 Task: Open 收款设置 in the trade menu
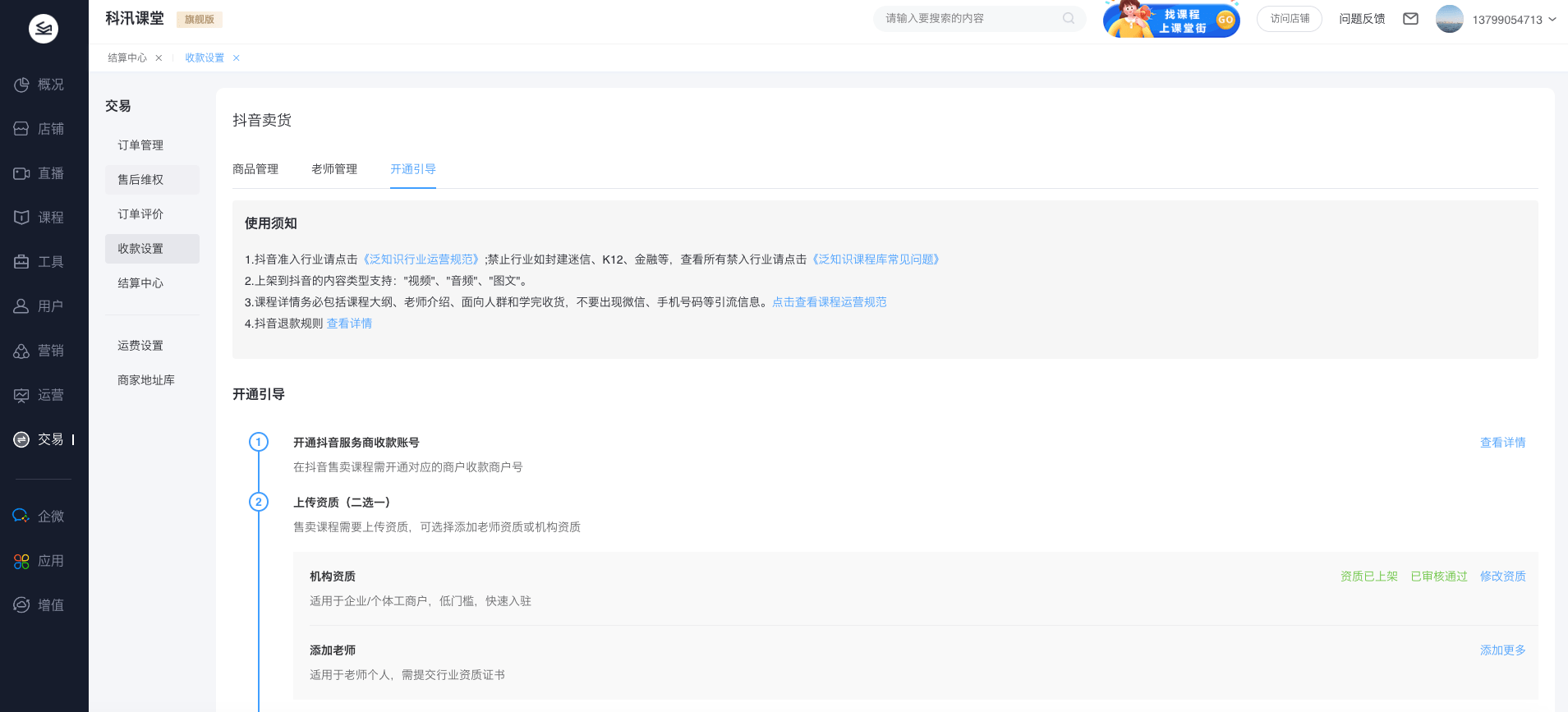[152, 249]
